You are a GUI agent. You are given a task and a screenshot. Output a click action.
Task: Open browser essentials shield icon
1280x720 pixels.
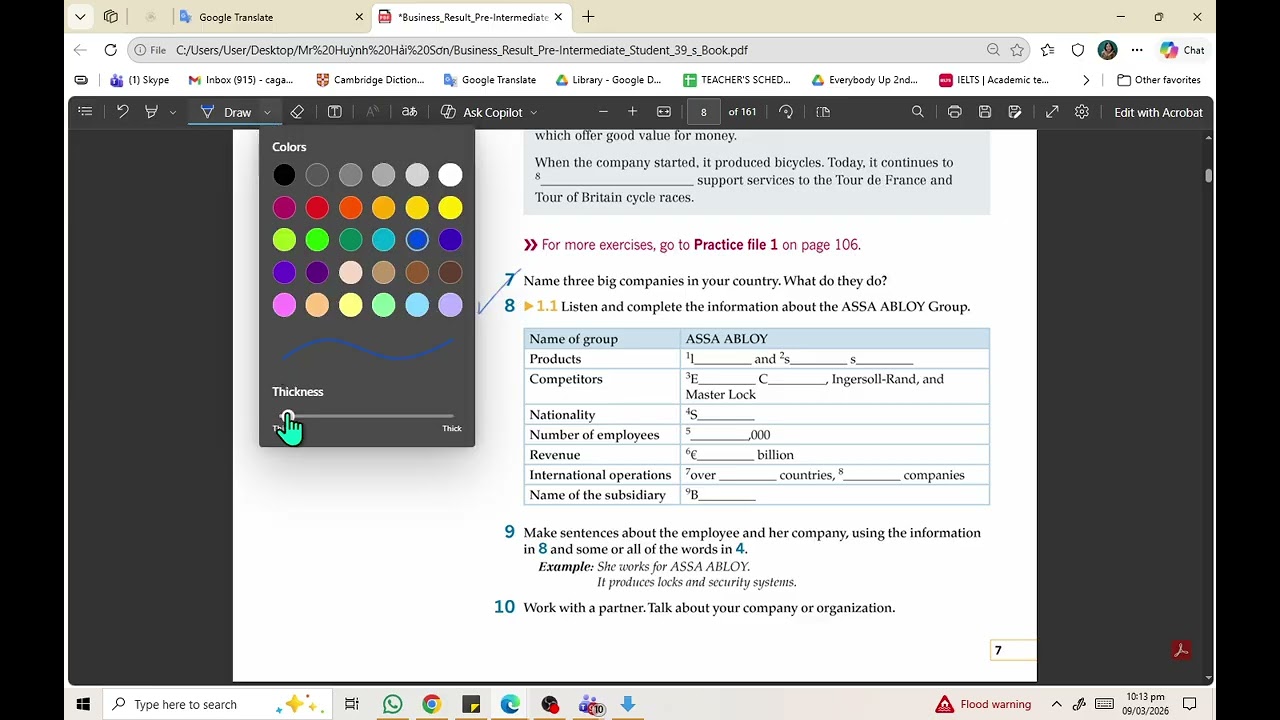(x=1078, y=50)
